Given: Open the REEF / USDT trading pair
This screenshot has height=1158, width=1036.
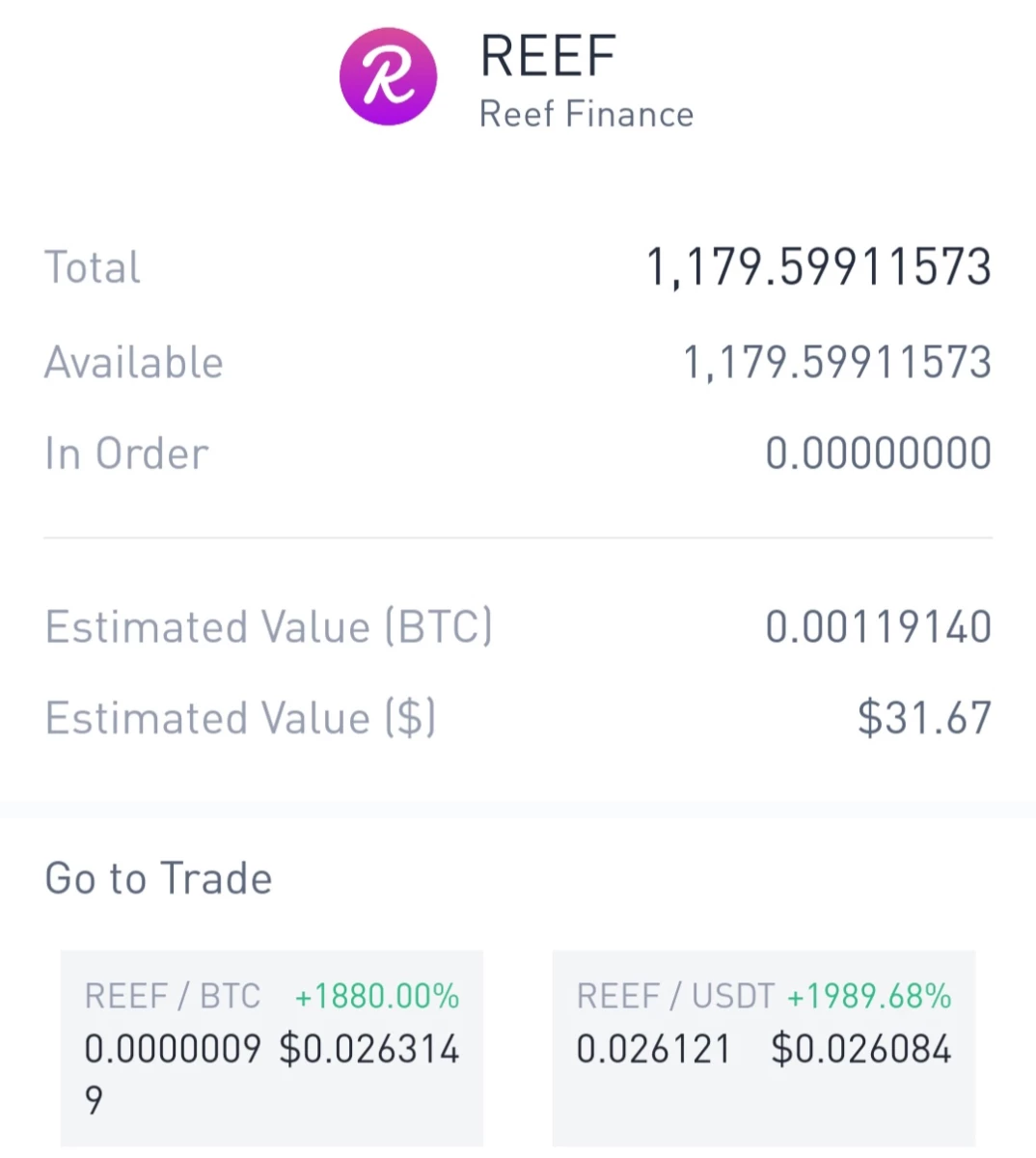Looking at the screenshot, I should (763, 1049).
